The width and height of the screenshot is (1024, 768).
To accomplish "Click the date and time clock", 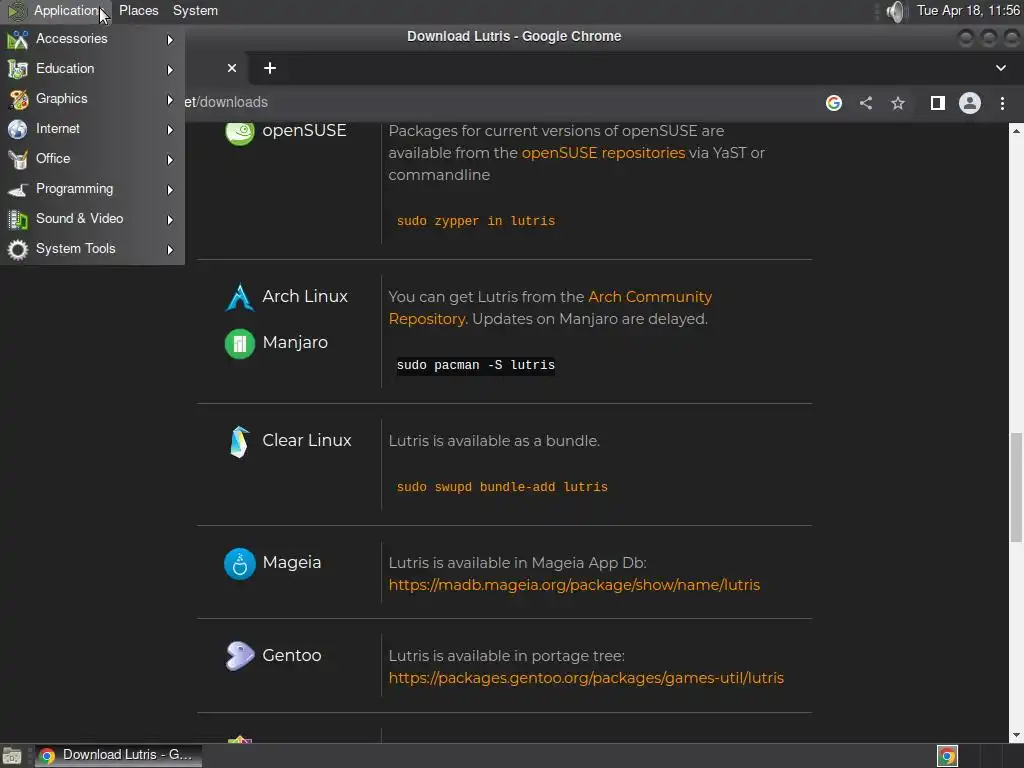I will coord(968,10).
